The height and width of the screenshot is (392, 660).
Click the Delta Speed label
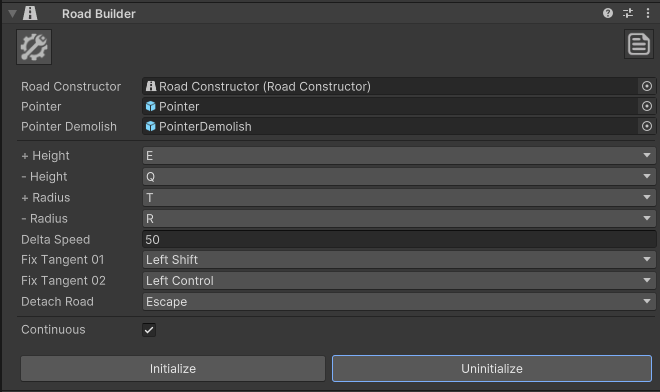tap(56, 240)
